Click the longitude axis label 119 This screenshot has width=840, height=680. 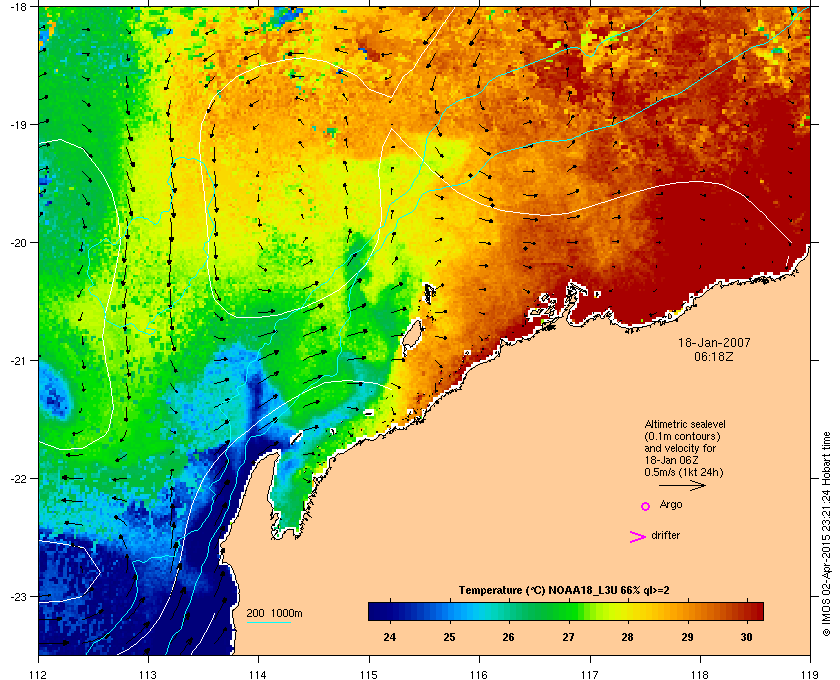pos(811,675)
